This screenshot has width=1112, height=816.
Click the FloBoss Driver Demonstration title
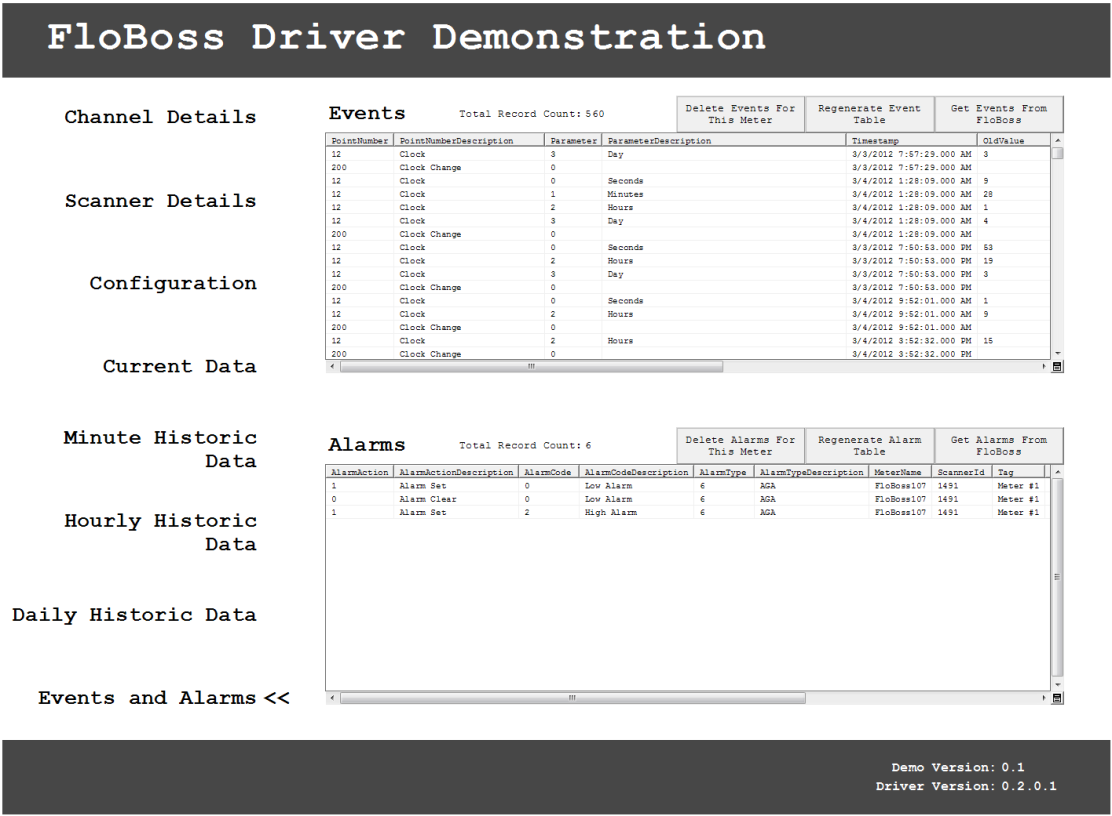coord(406,37)
